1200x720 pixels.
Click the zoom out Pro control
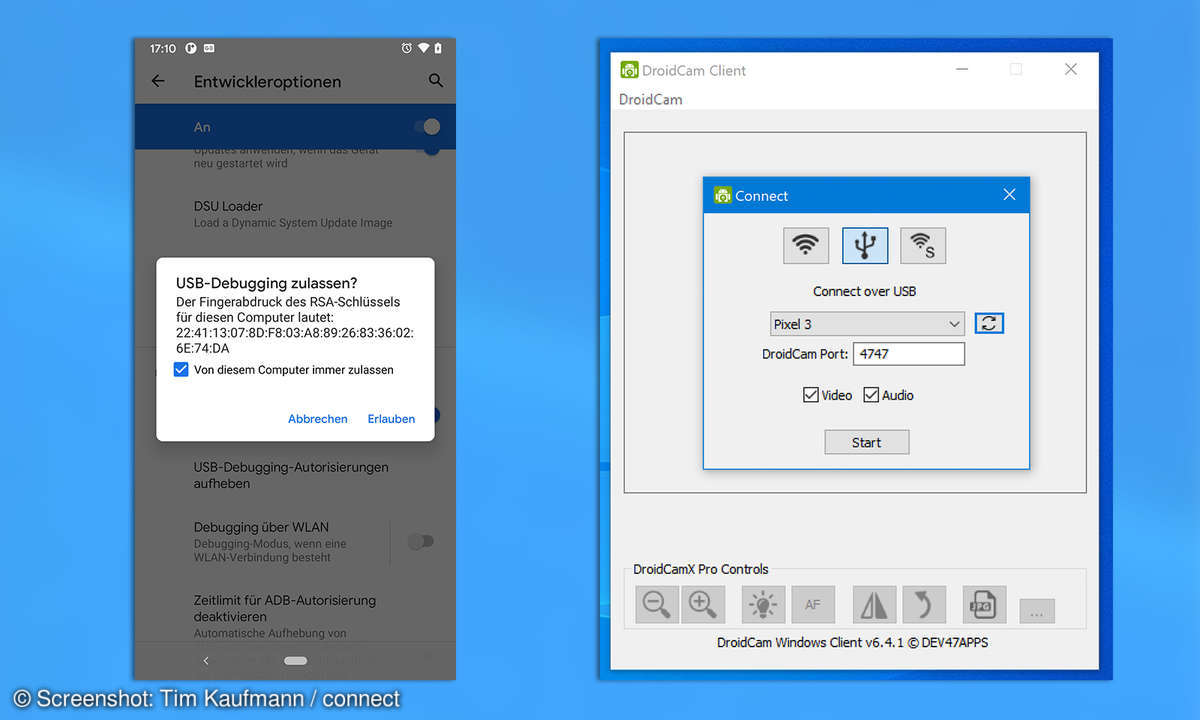657,604
